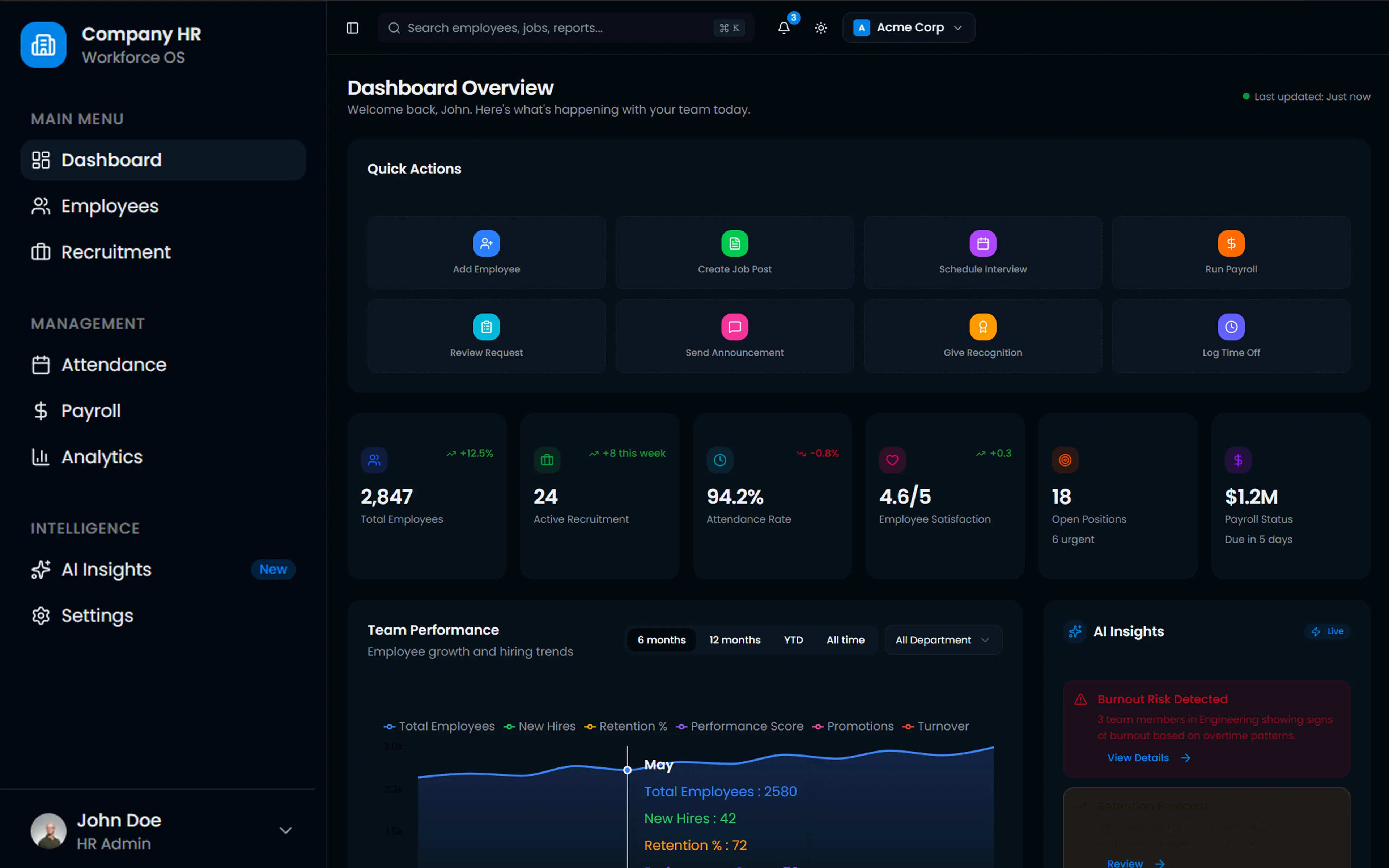
Task: Toggle New Hires series in chart legend
Action: tap(540, 726)
